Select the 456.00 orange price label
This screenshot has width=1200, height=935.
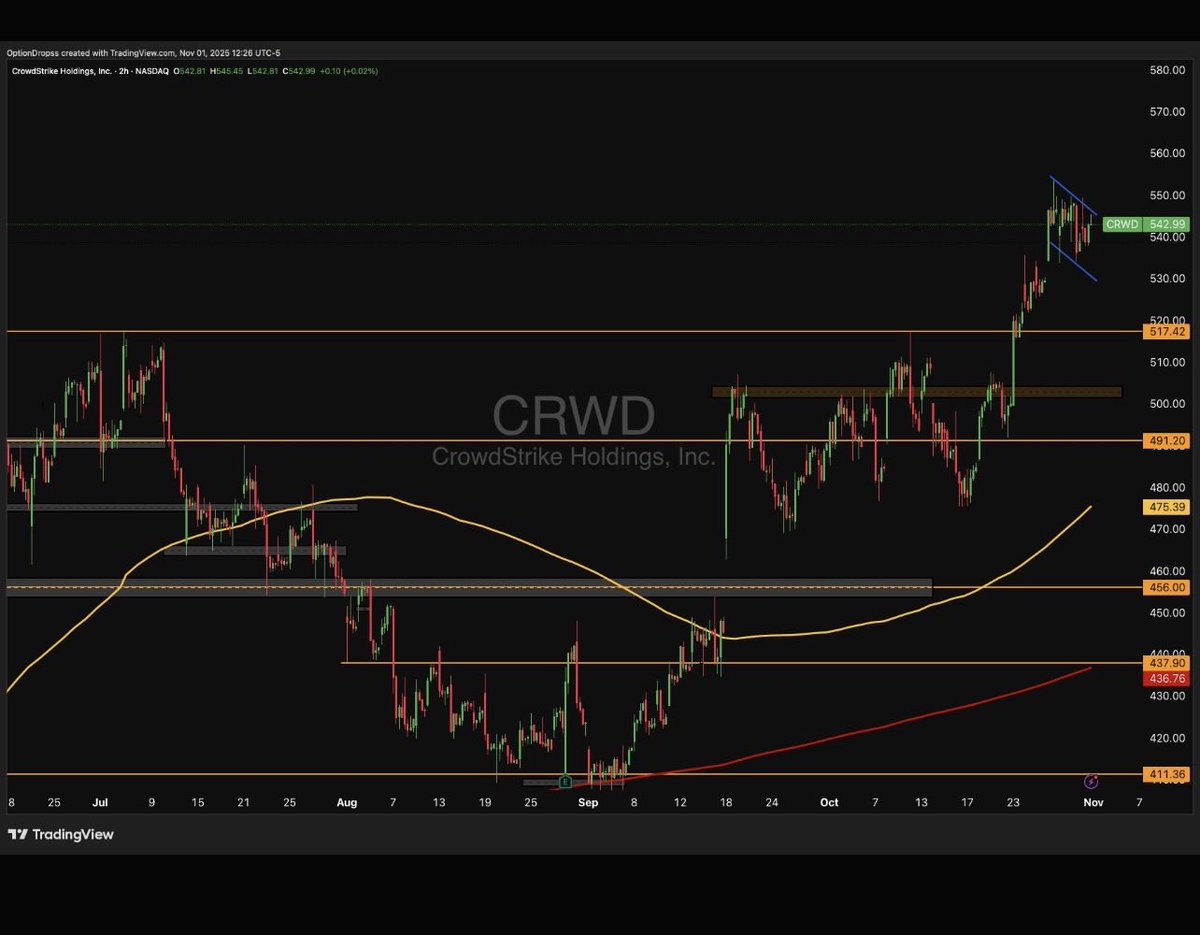1165,588
